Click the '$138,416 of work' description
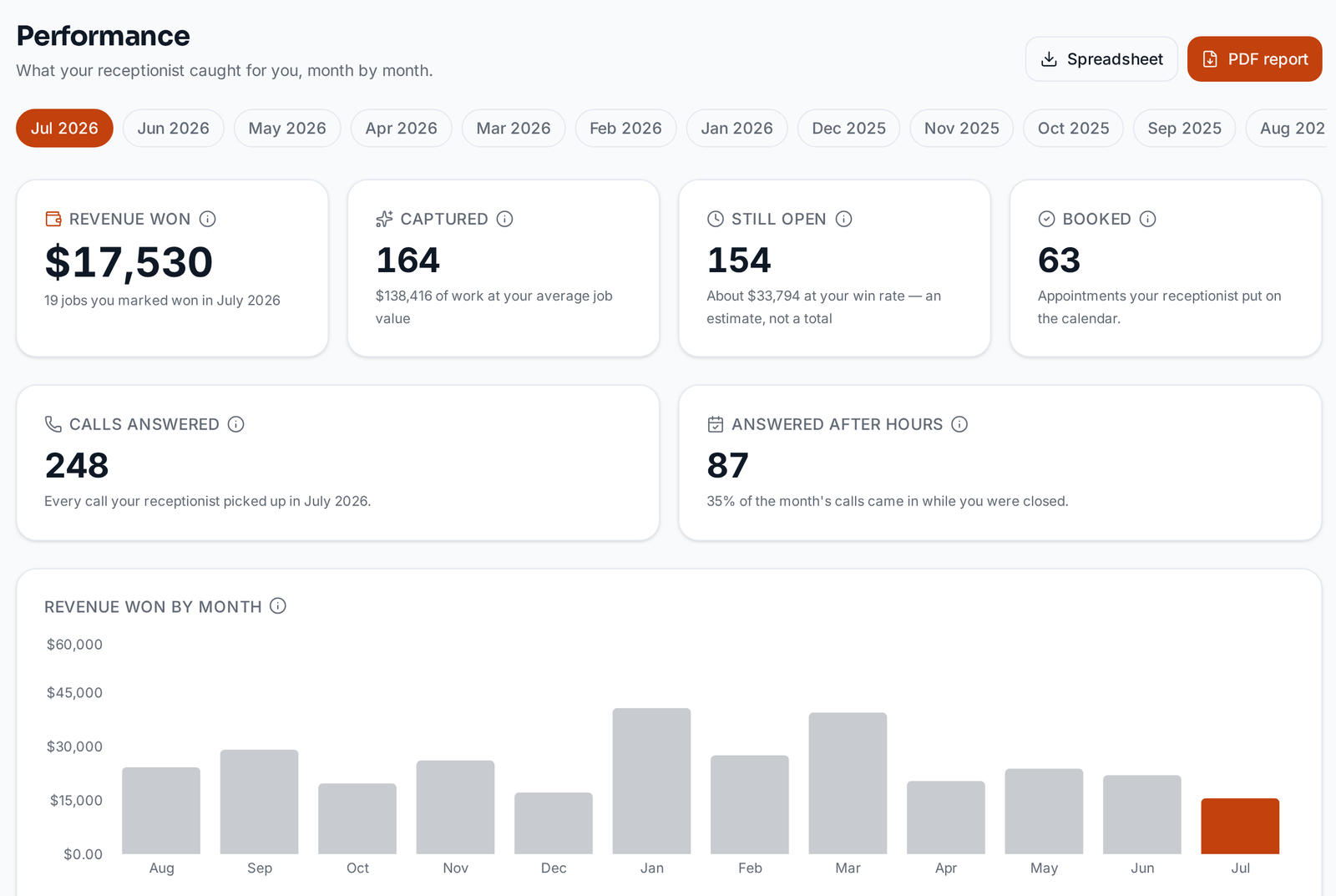 click(x=494, y=307)
